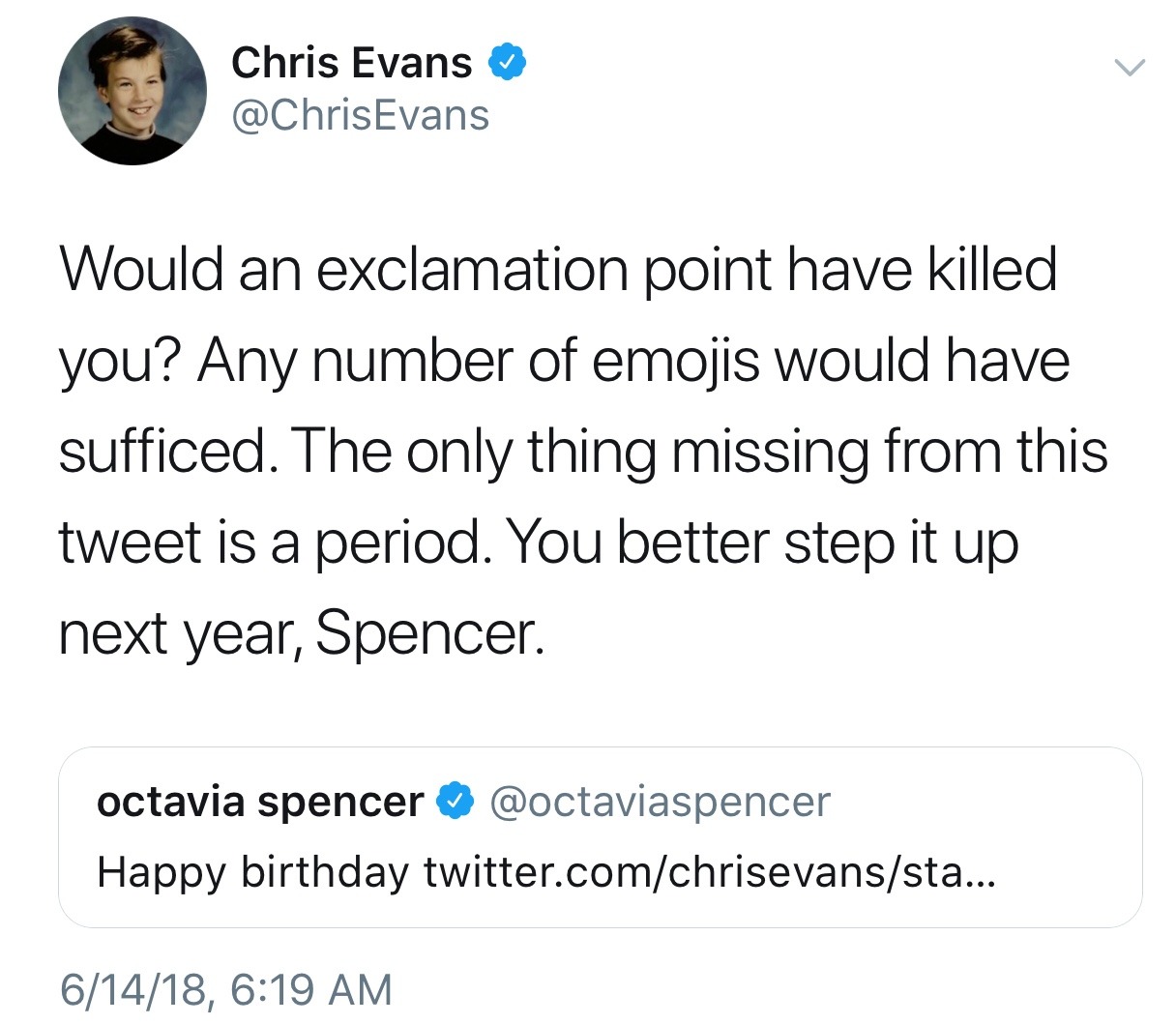Image resolution: width=1176 pixels, height=1024 pixels.
Task: Click the words "next year," in tweet
Action: (181, 633)
